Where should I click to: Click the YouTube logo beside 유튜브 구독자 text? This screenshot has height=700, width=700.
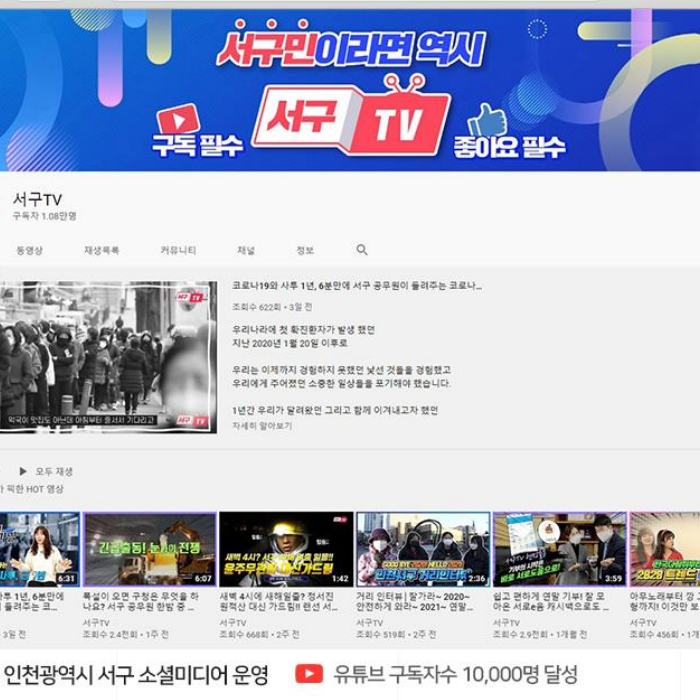click(309, 674)
